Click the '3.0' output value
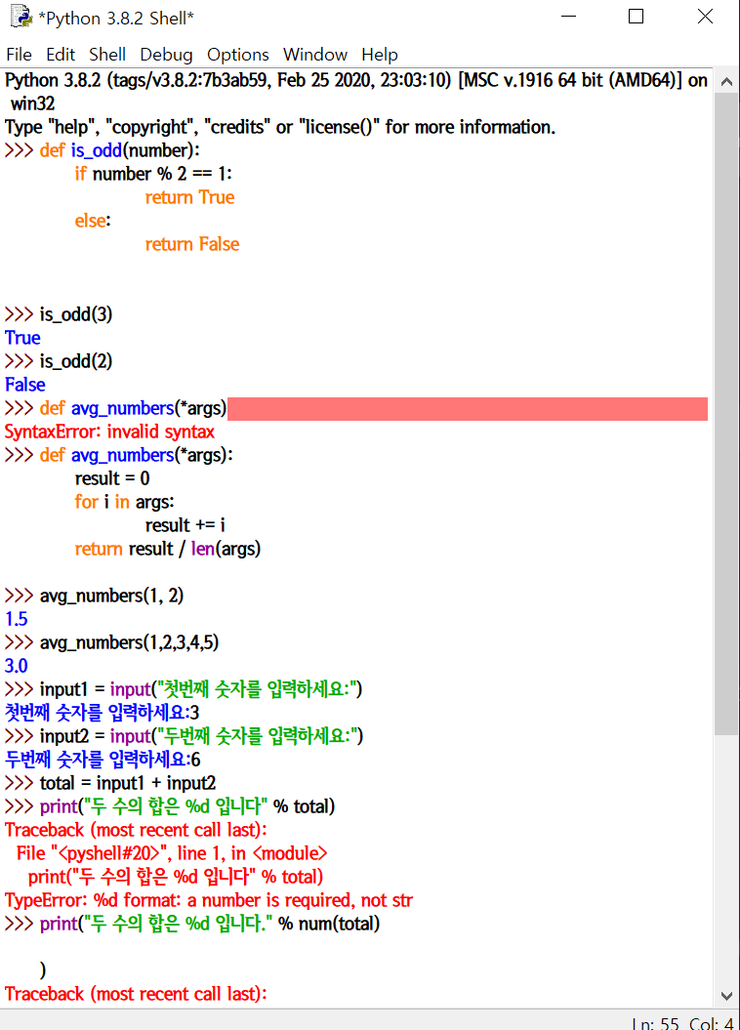 click(x=16, y=666)
